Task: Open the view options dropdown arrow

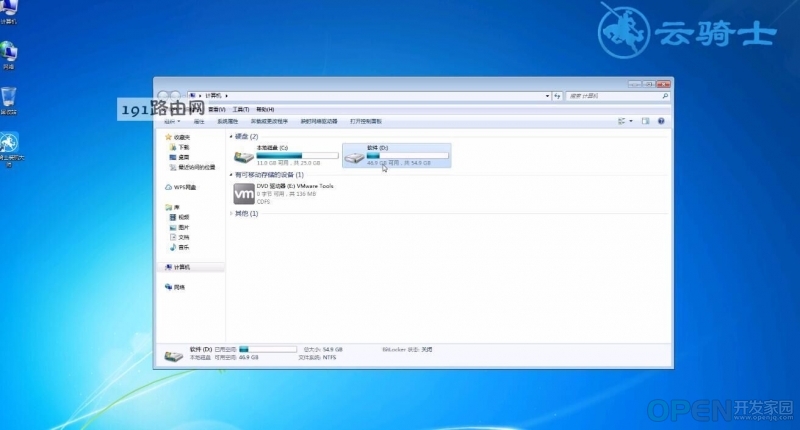Action: [631, 121]
